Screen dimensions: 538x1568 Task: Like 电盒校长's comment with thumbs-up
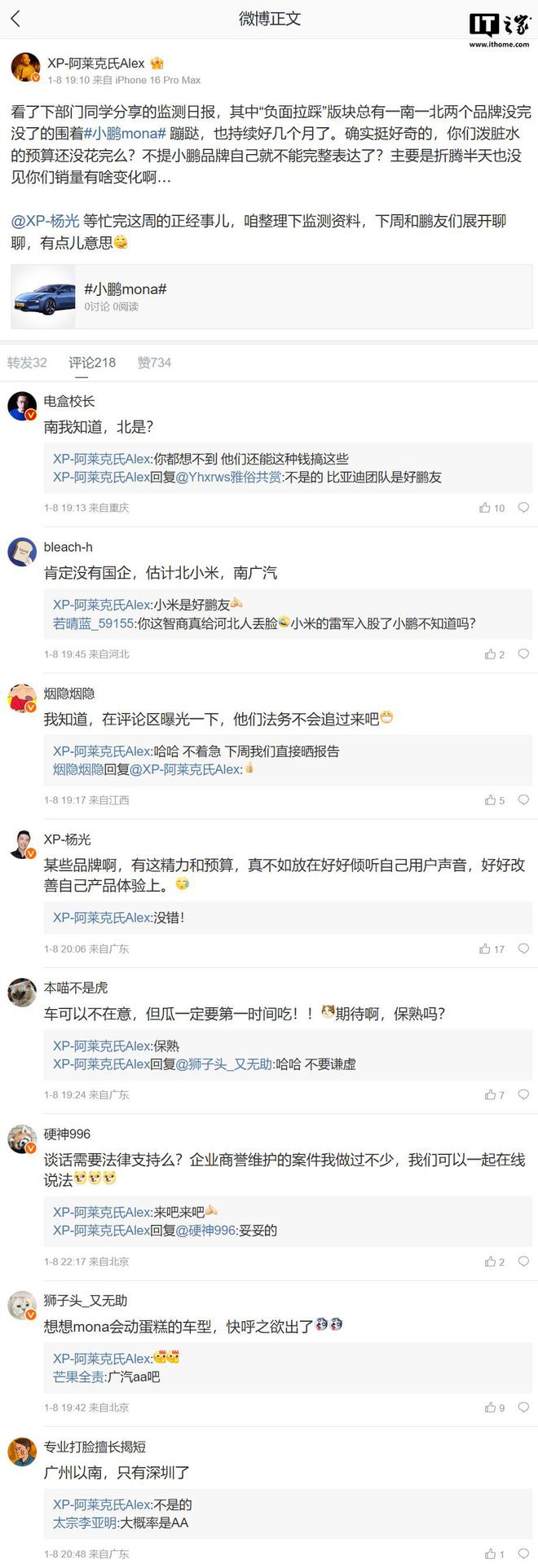click(x=485, y=508)
